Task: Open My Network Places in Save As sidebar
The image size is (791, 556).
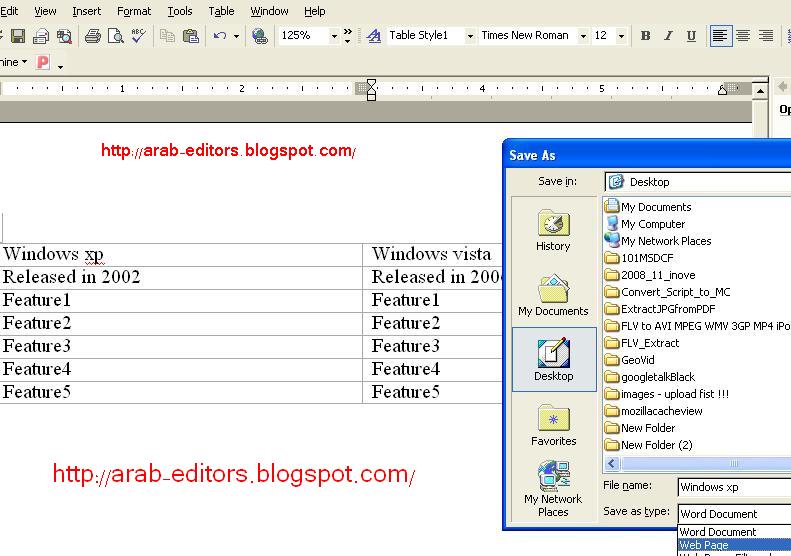Action: [x=553, y=489]
